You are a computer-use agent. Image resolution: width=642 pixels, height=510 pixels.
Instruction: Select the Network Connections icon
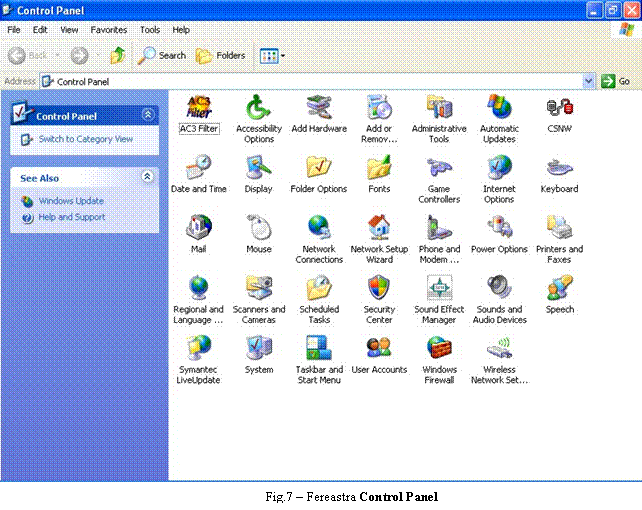coord(319,228)
